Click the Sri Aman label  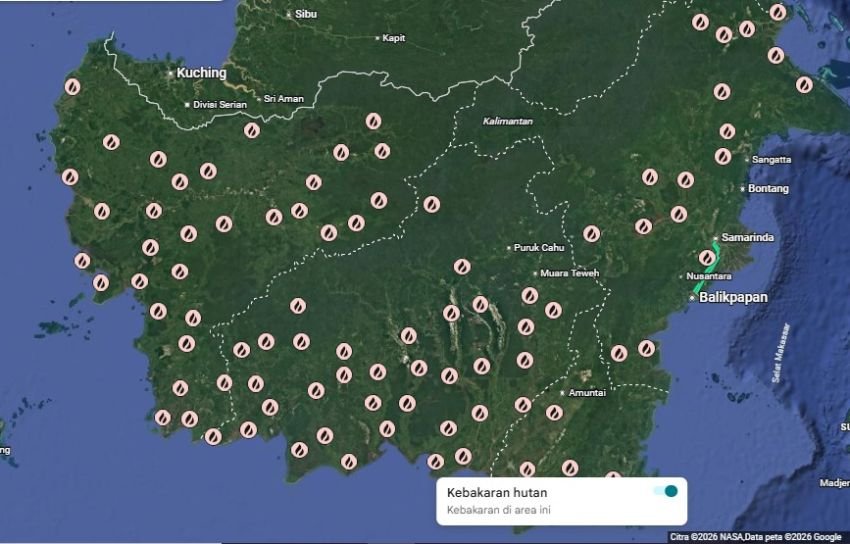pos(284,99)
